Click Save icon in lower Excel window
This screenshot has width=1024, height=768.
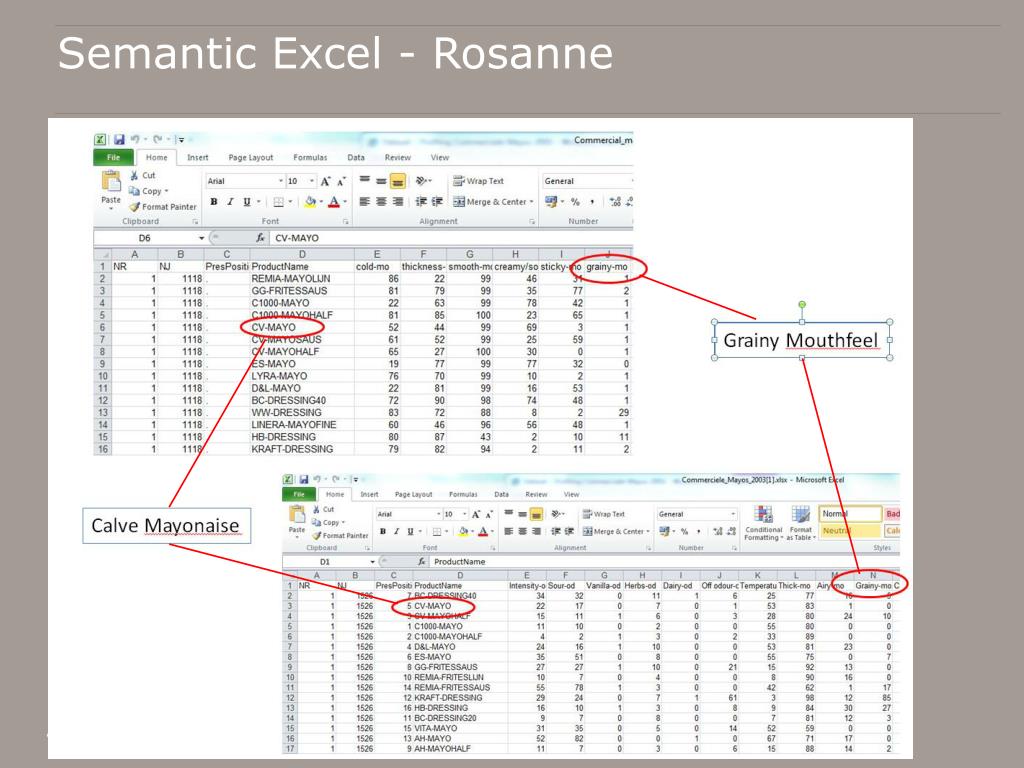click(x=305, y=479)
